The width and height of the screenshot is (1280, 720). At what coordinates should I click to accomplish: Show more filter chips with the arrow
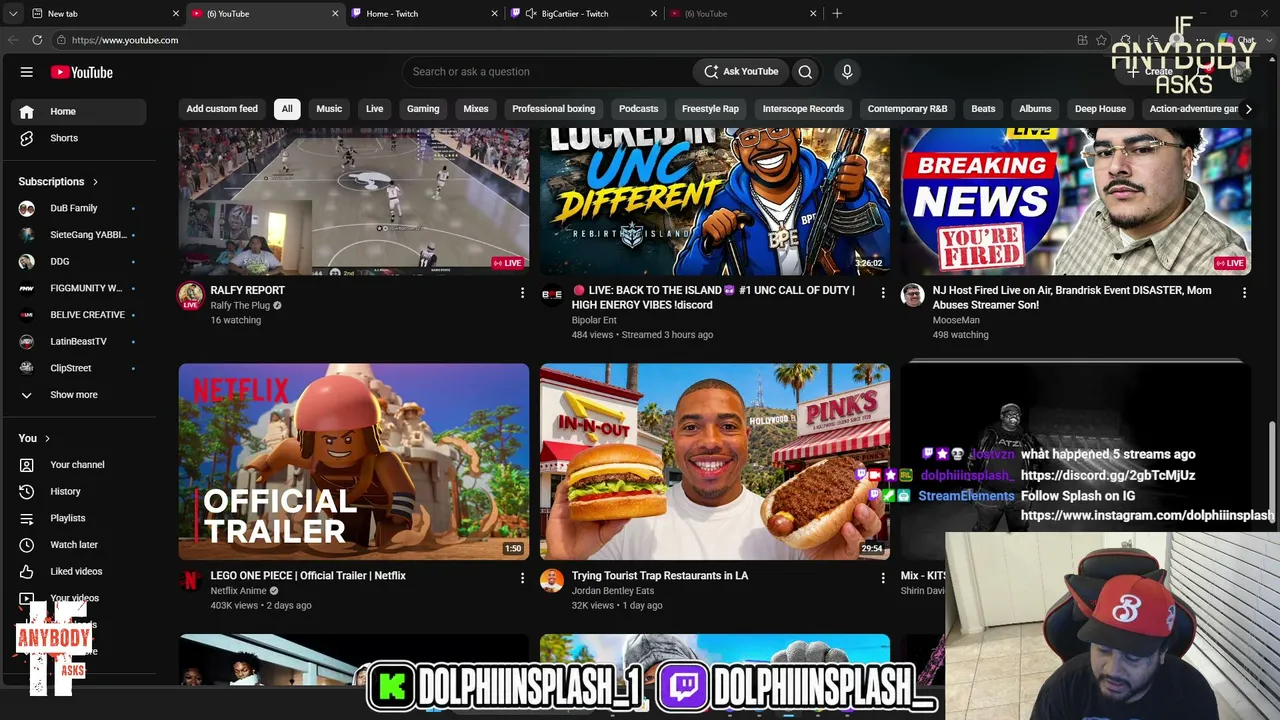coord(1248,109)
